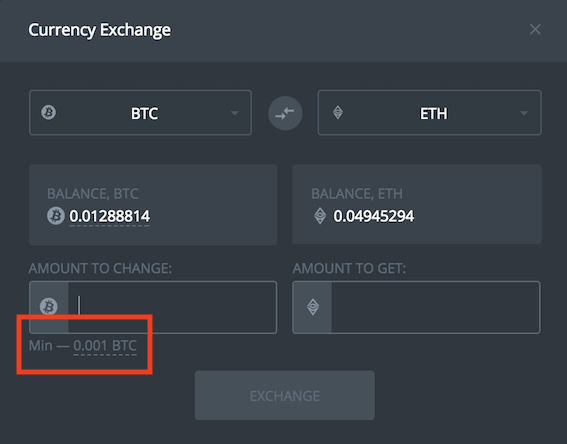The image size is (567, 444).
Task: Click the 0.001 BTC minimum amount link
Action: pyautogui.click(x=105, y=346)
